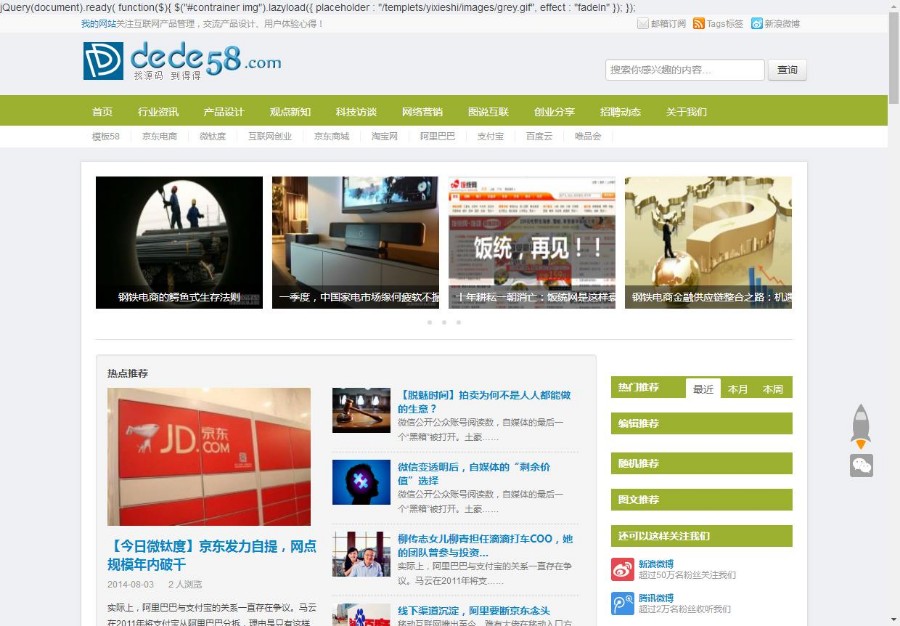The width and height of the screenshot is (900, 626).
Task: Open the head silhouette article thumbnail
Action: click(x=361, y=483)
